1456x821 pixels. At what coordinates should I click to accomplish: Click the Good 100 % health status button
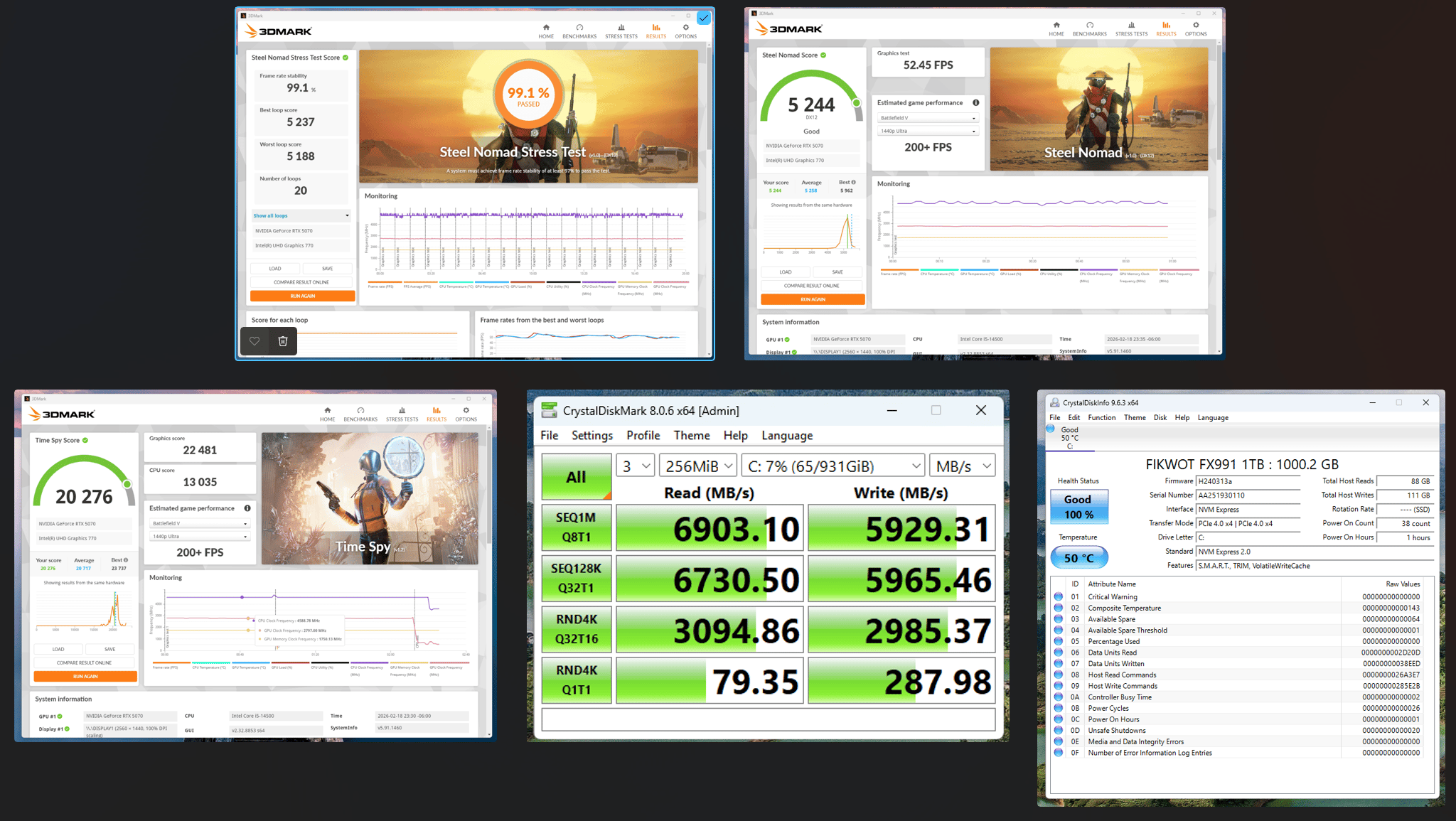point(1078,507)
